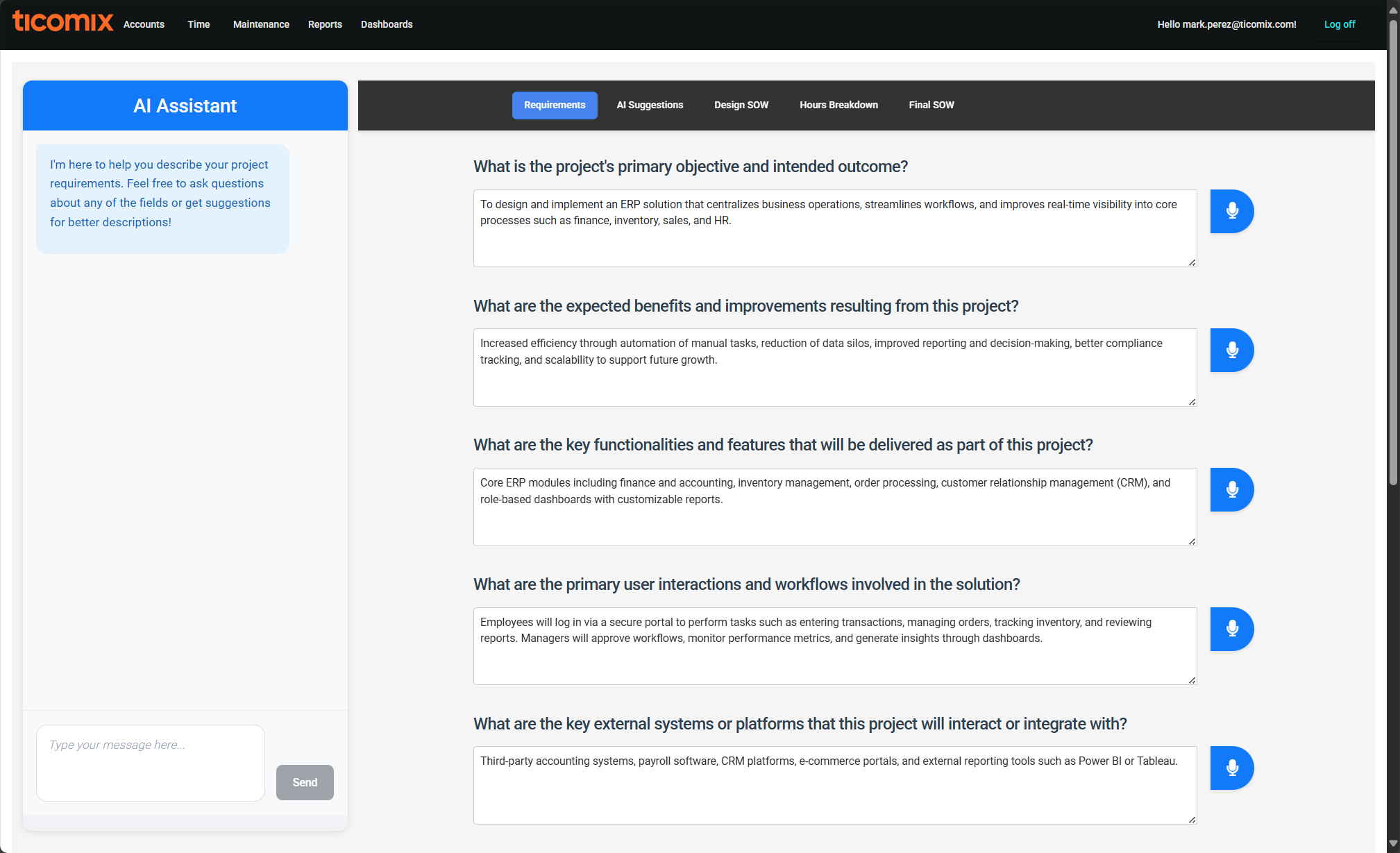Click the Log off link
1400x853 pixels.
point(1339,24)
